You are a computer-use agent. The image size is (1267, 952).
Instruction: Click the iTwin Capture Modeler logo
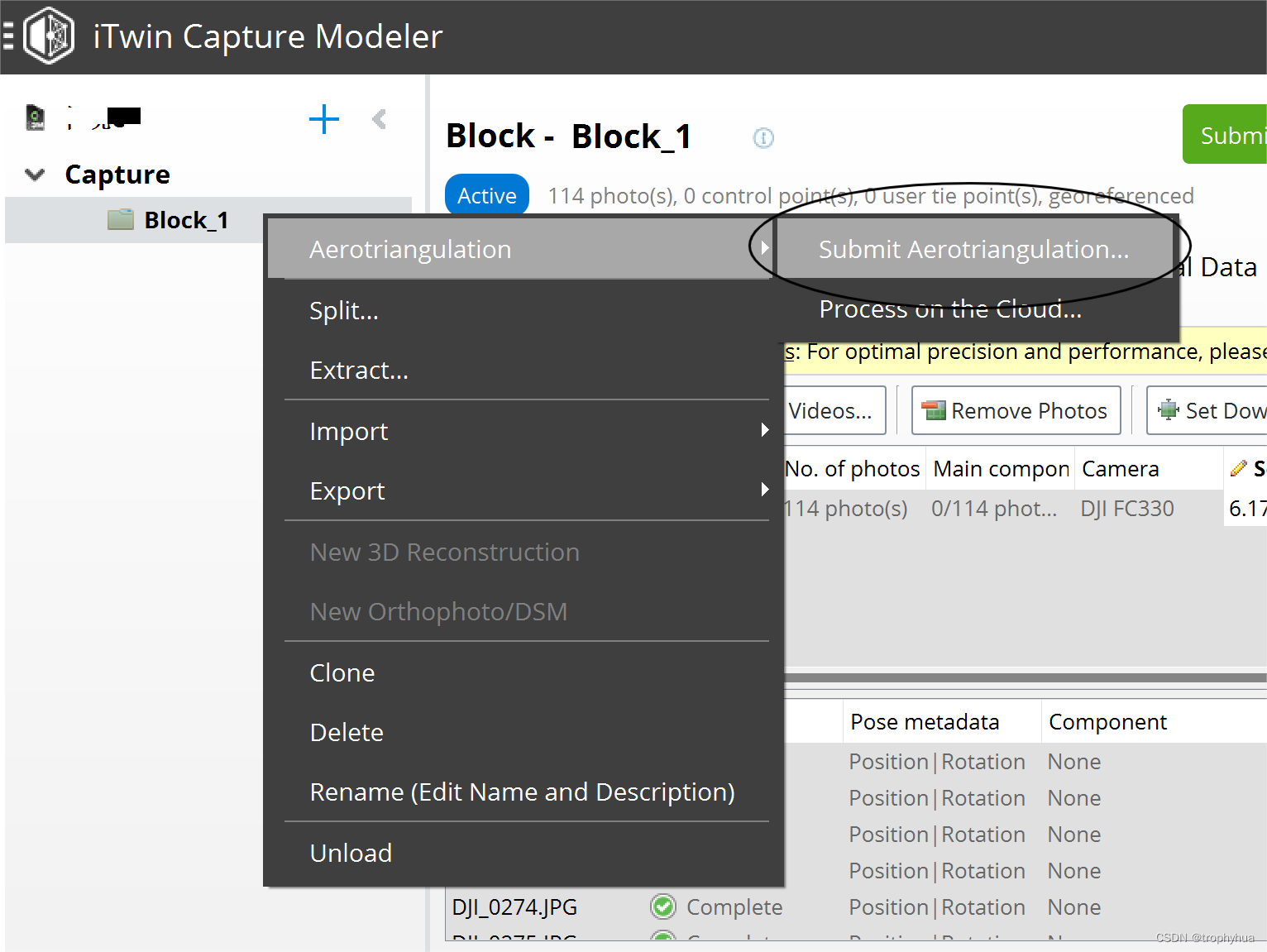point(49,36)
